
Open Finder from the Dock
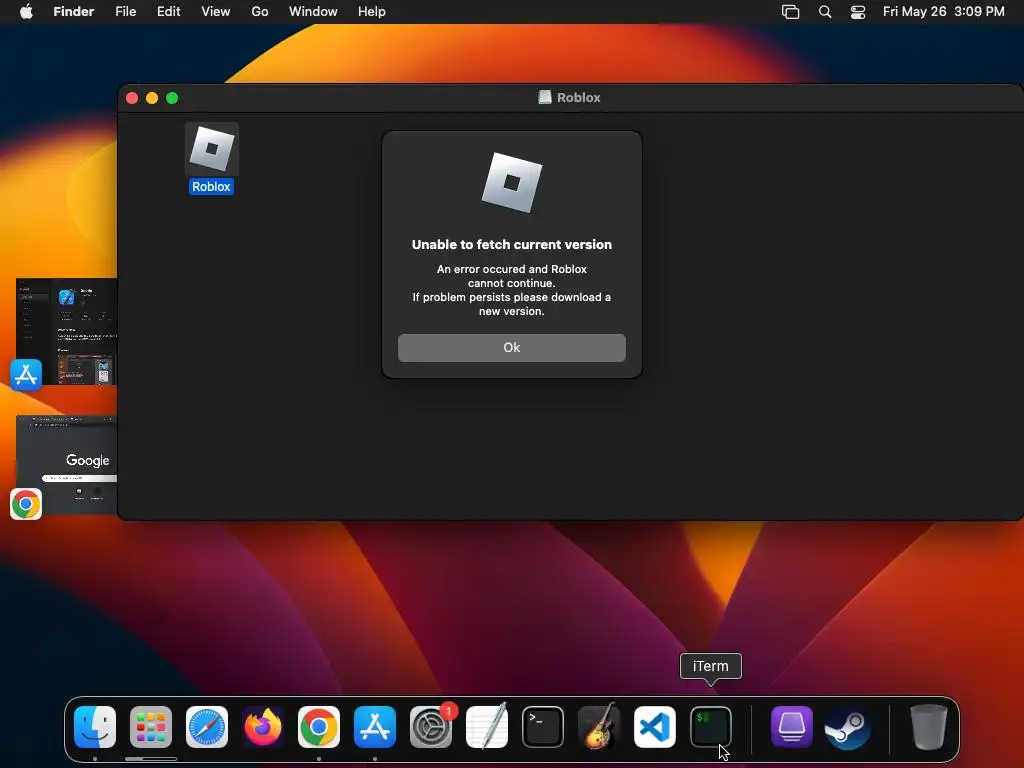point(95,727)
